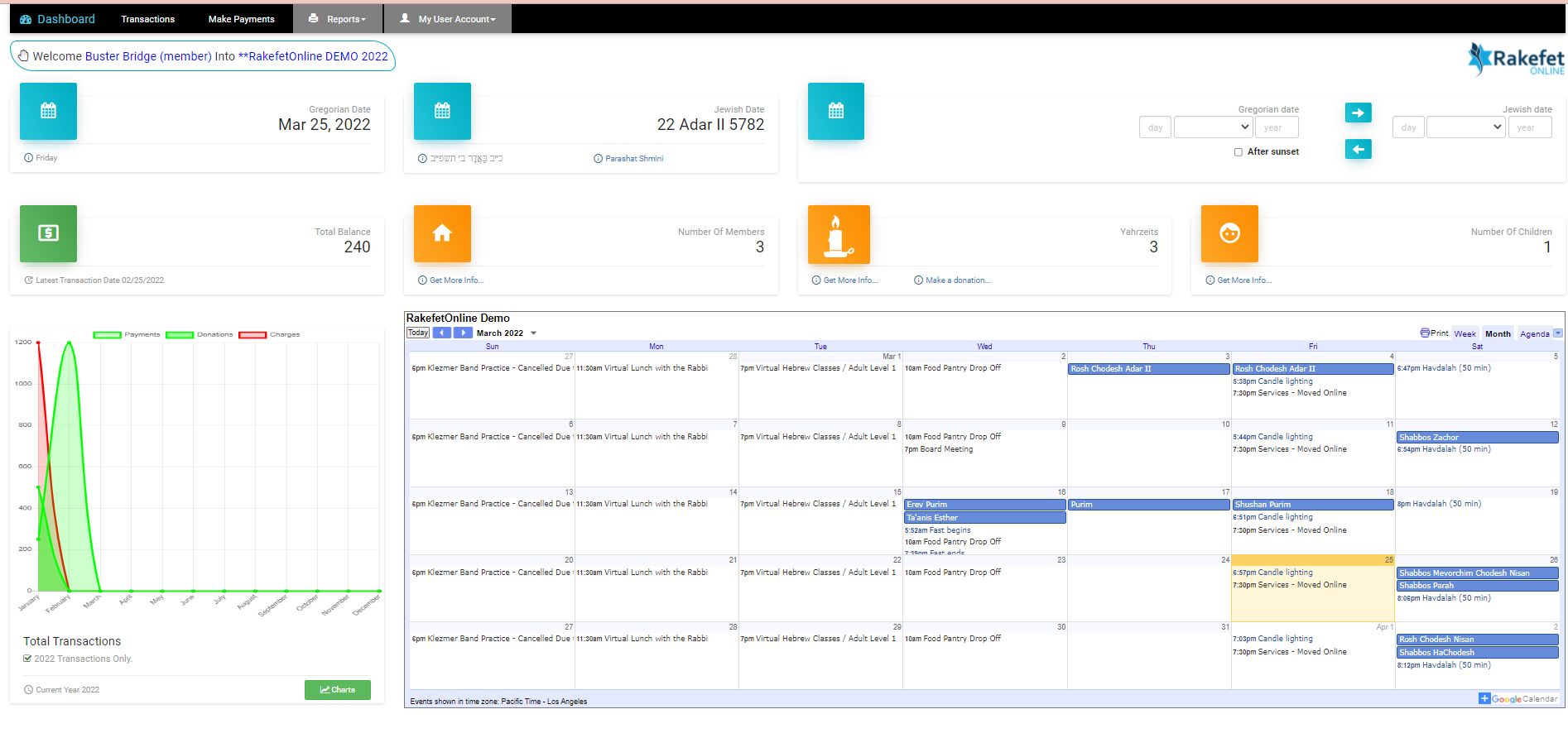The image size is (1568, 738).
Task: Click Get More Info under Children
Action: [x=1244, y=280]
